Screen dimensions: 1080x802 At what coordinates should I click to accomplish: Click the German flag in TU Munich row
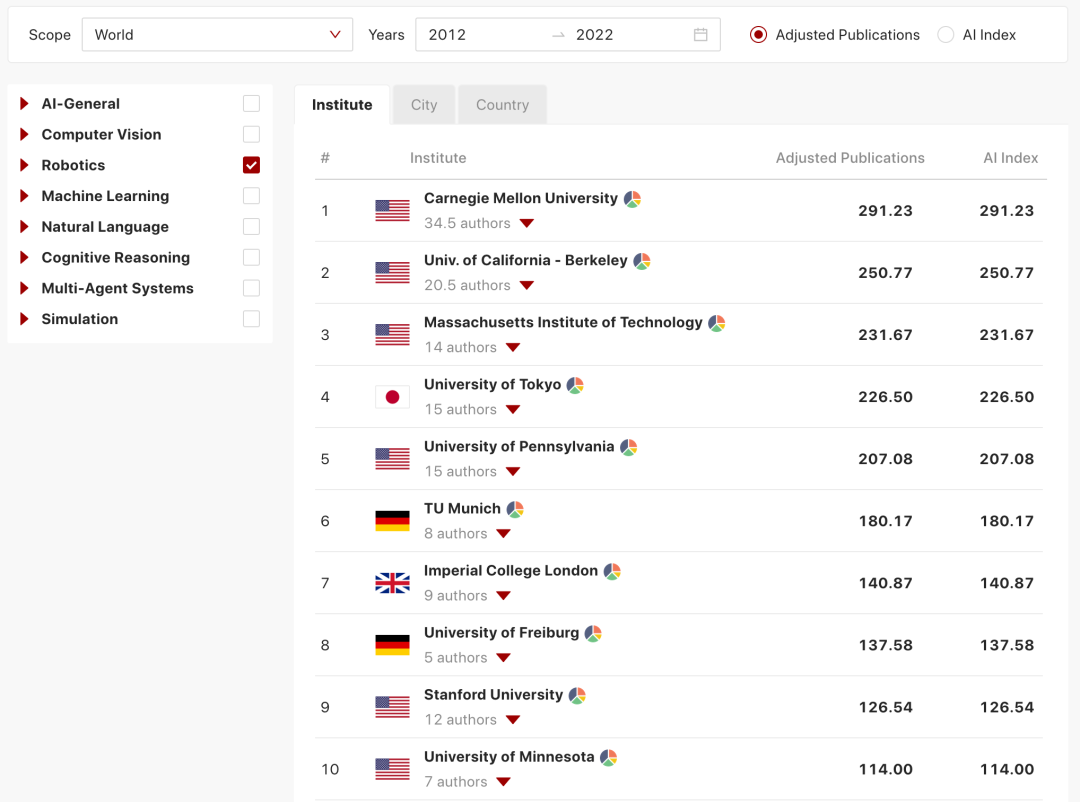click(393, 521)
